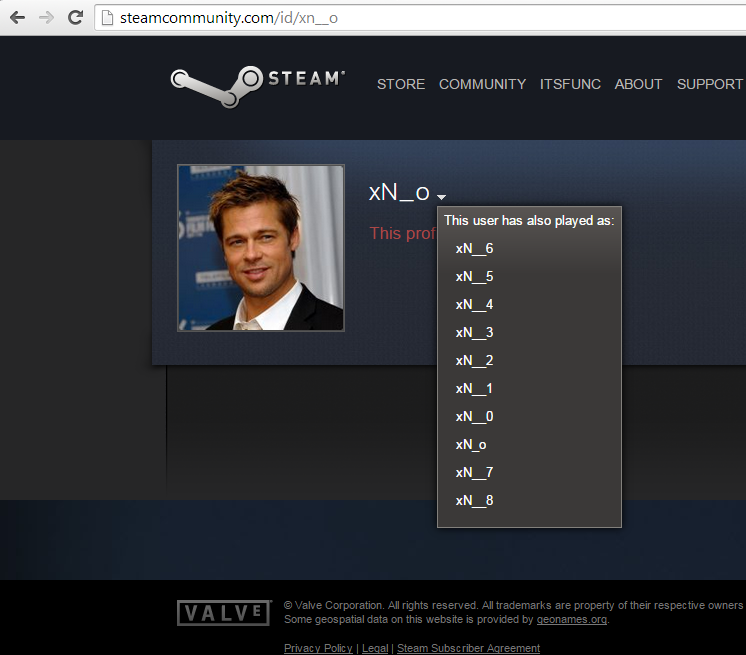Screen dimensions: 746x655
Task: Select alias xN__3 in list
Action: pos(474,332)
